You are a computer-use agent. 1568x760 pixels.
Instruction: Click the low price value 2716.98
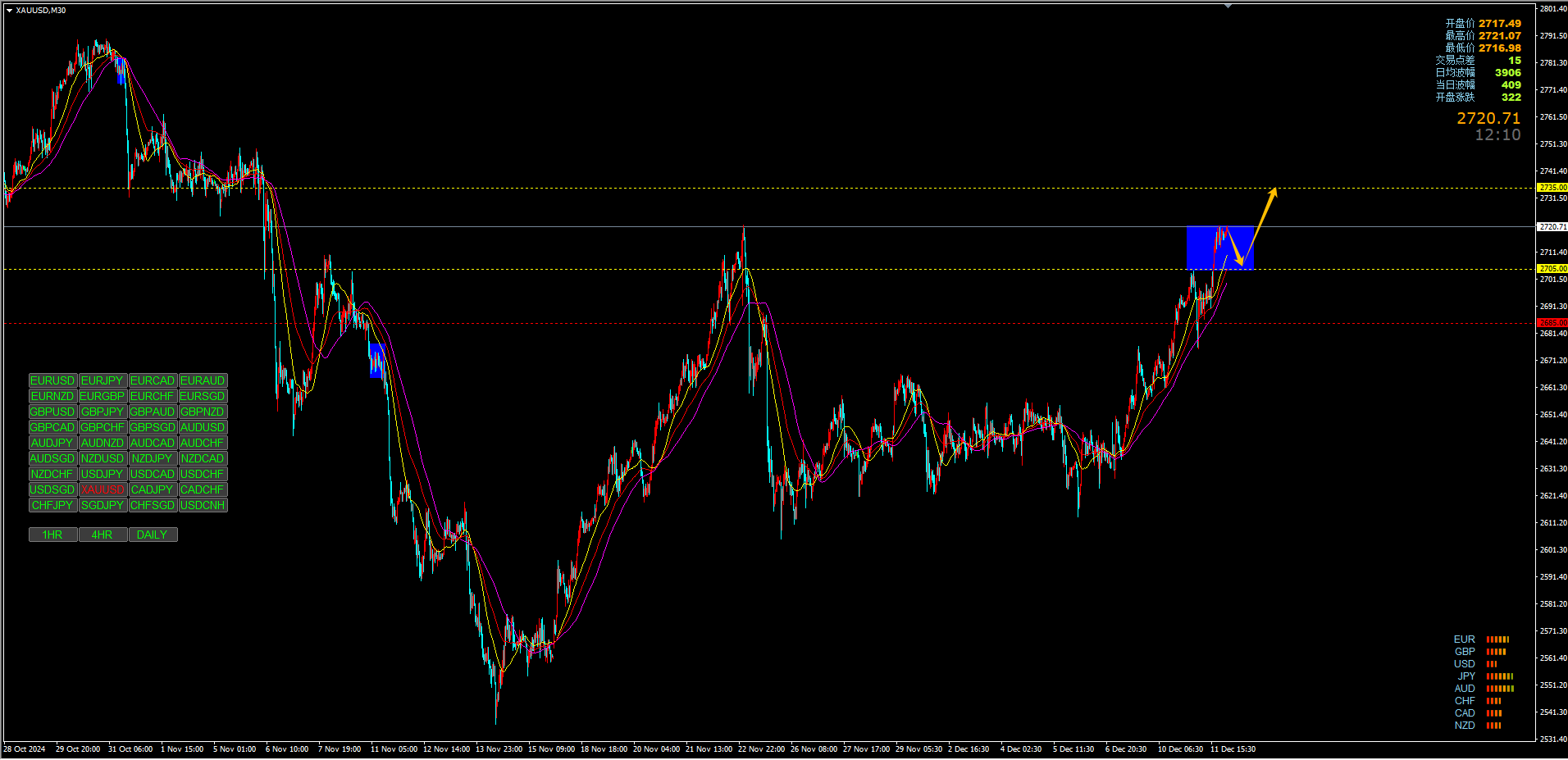(1500, 48)
